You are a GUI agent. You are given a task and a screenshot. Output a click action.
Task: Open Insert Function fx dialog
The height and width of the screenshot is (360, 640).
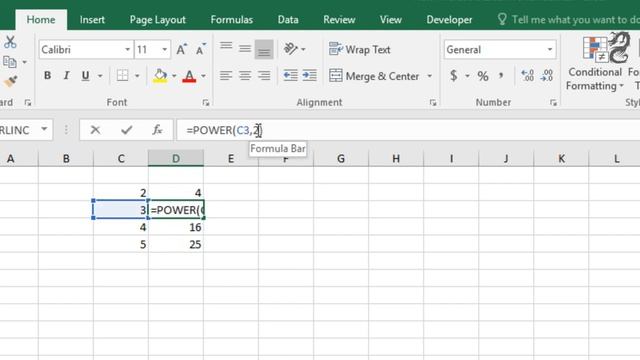coord(157,130)
